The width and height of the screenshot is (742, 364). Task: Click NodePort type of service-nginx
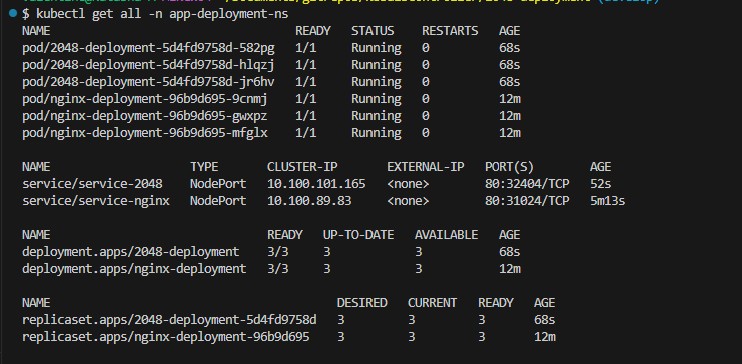218,201
